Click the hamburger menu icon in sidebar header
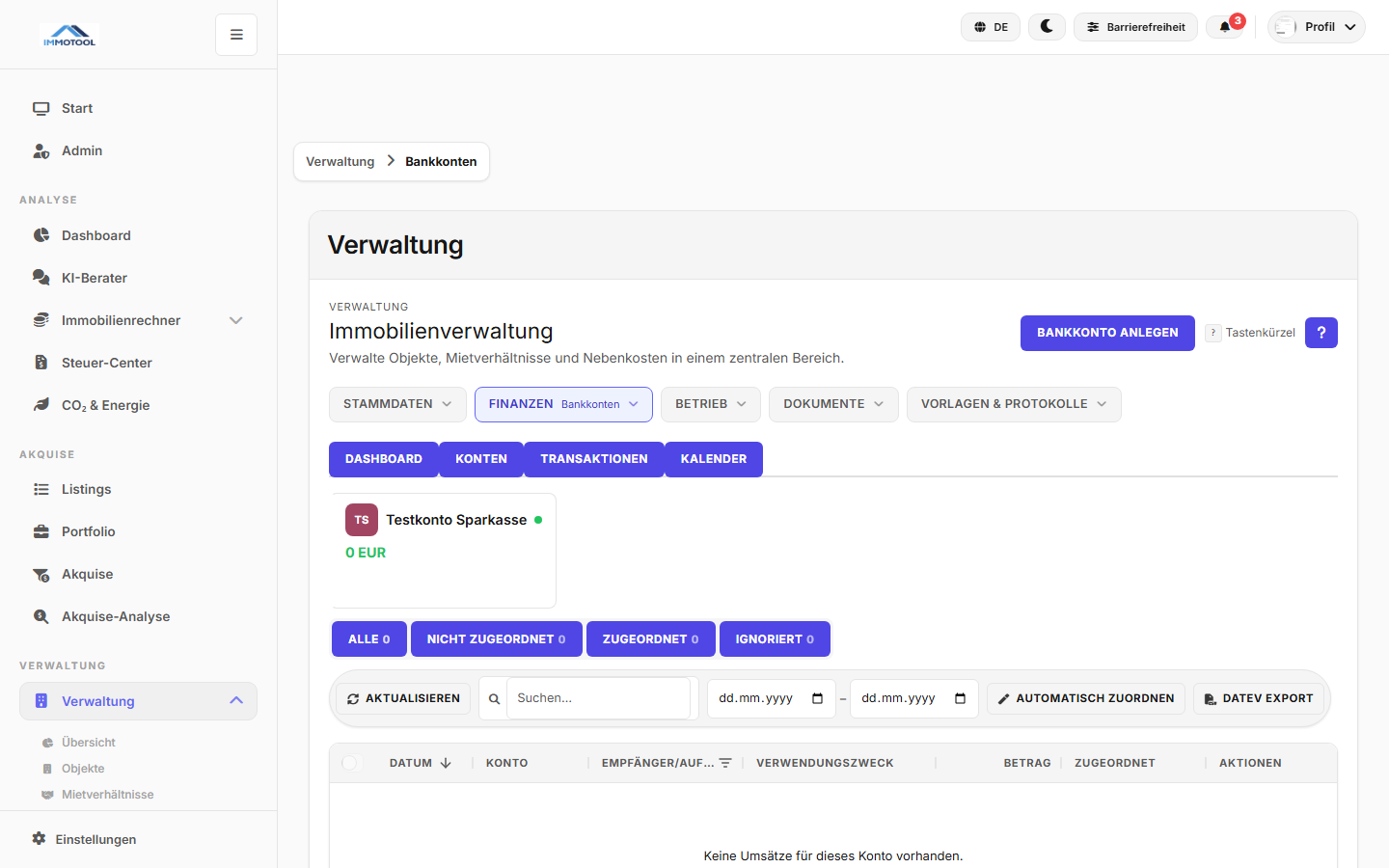 (x=236, y=35)
